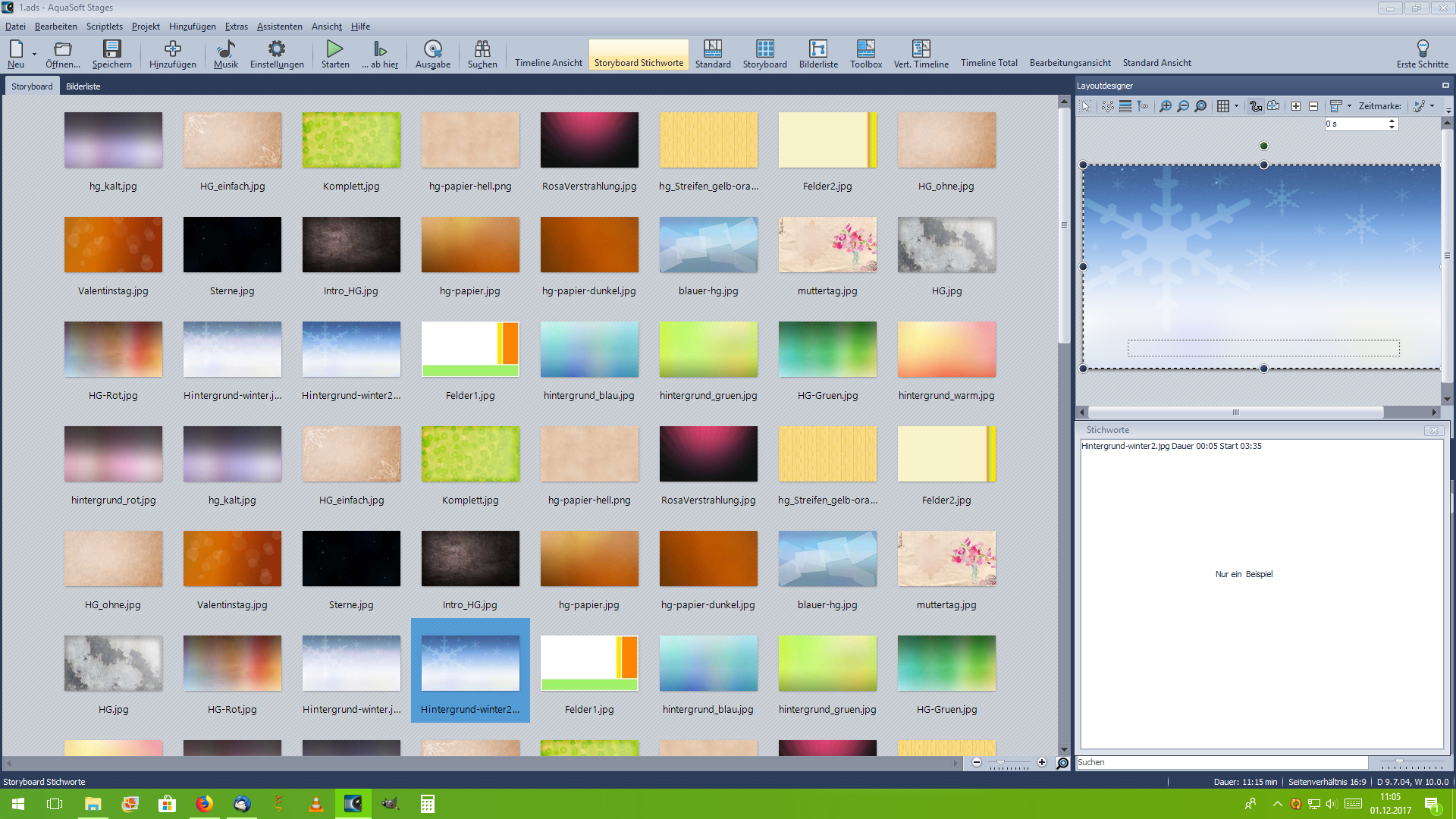Screen dimensions: 1456x819
Task: Open the Toolbox view icon
Action: [x=865, y=49]
